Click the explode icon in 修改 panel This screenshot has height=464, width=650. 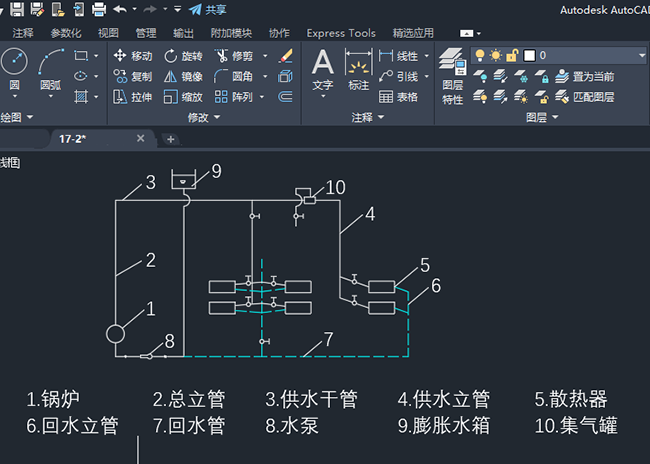(x=286, y=76)
